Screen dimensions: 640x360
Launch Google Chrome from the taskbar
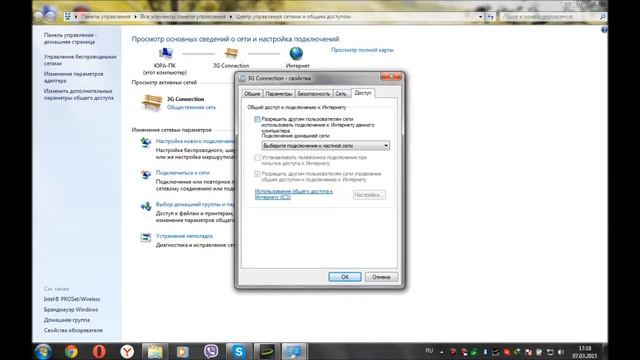click(71, 351)
